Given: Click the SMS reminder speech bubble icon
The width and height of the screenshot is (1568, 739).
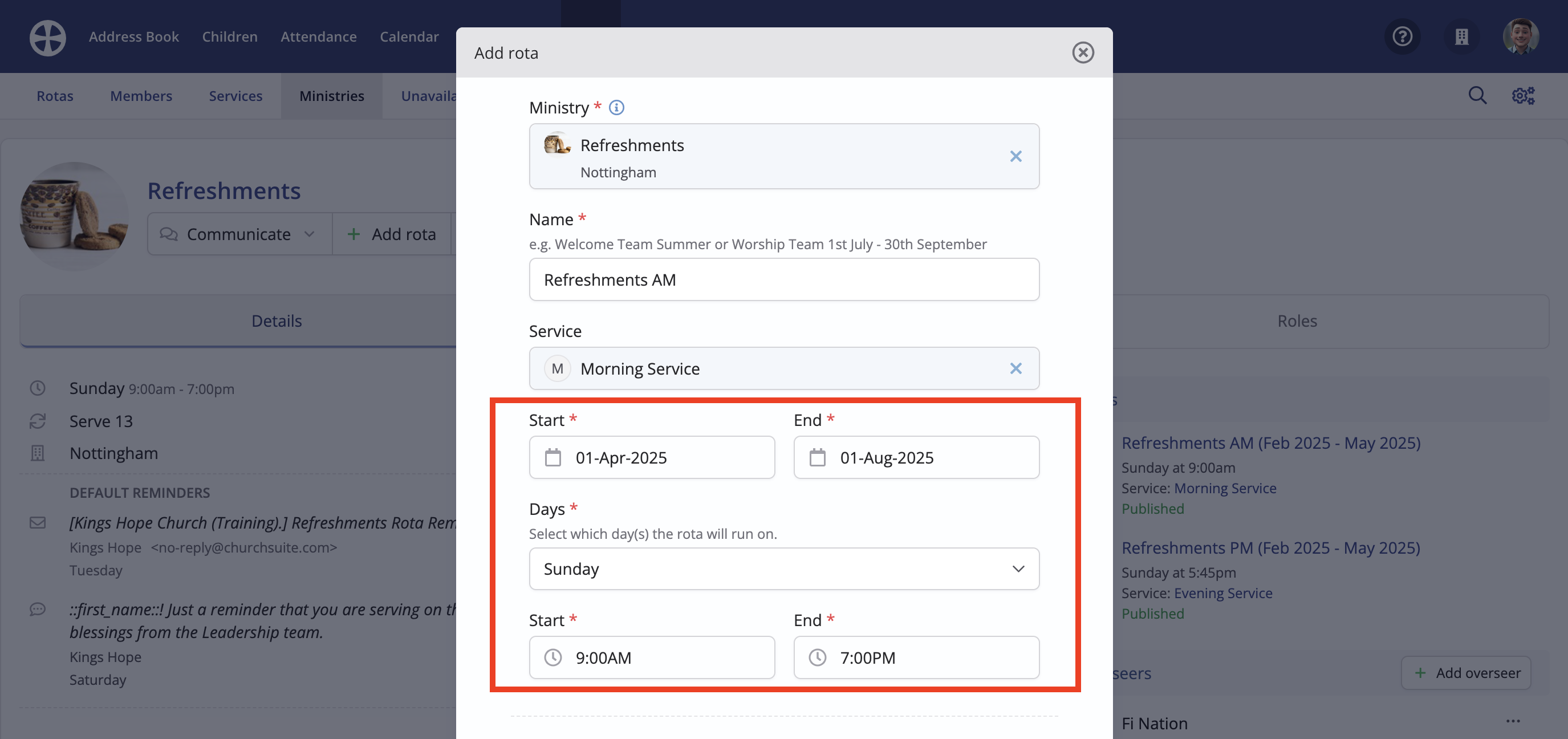Looking at the screenshot, I should 38,610.
